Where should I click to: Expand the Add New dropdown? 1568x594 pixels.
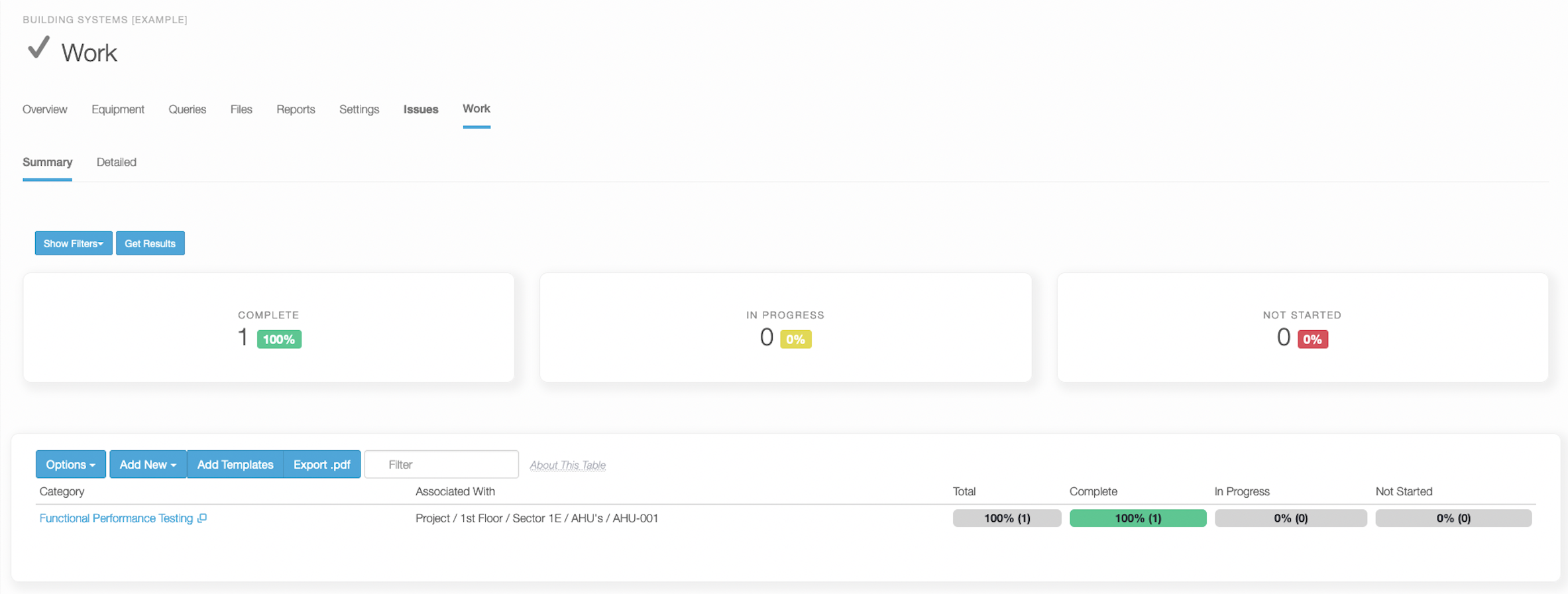[x=148, y=465]
